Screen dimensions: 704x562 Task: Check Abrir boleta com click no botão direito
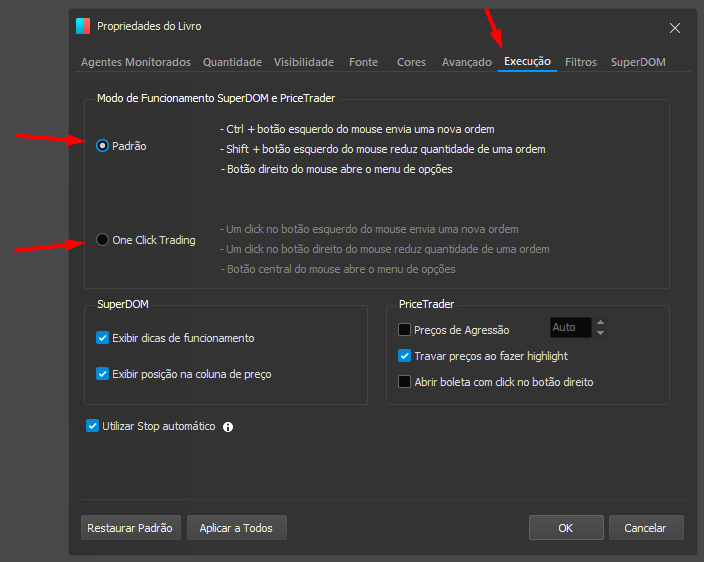coord(404,382)
